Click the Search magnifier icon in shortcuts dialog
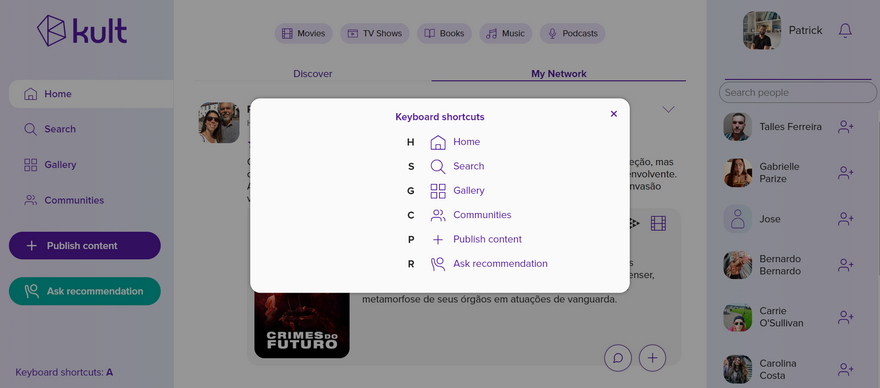The image size is (880, 388). pos(438,167)
